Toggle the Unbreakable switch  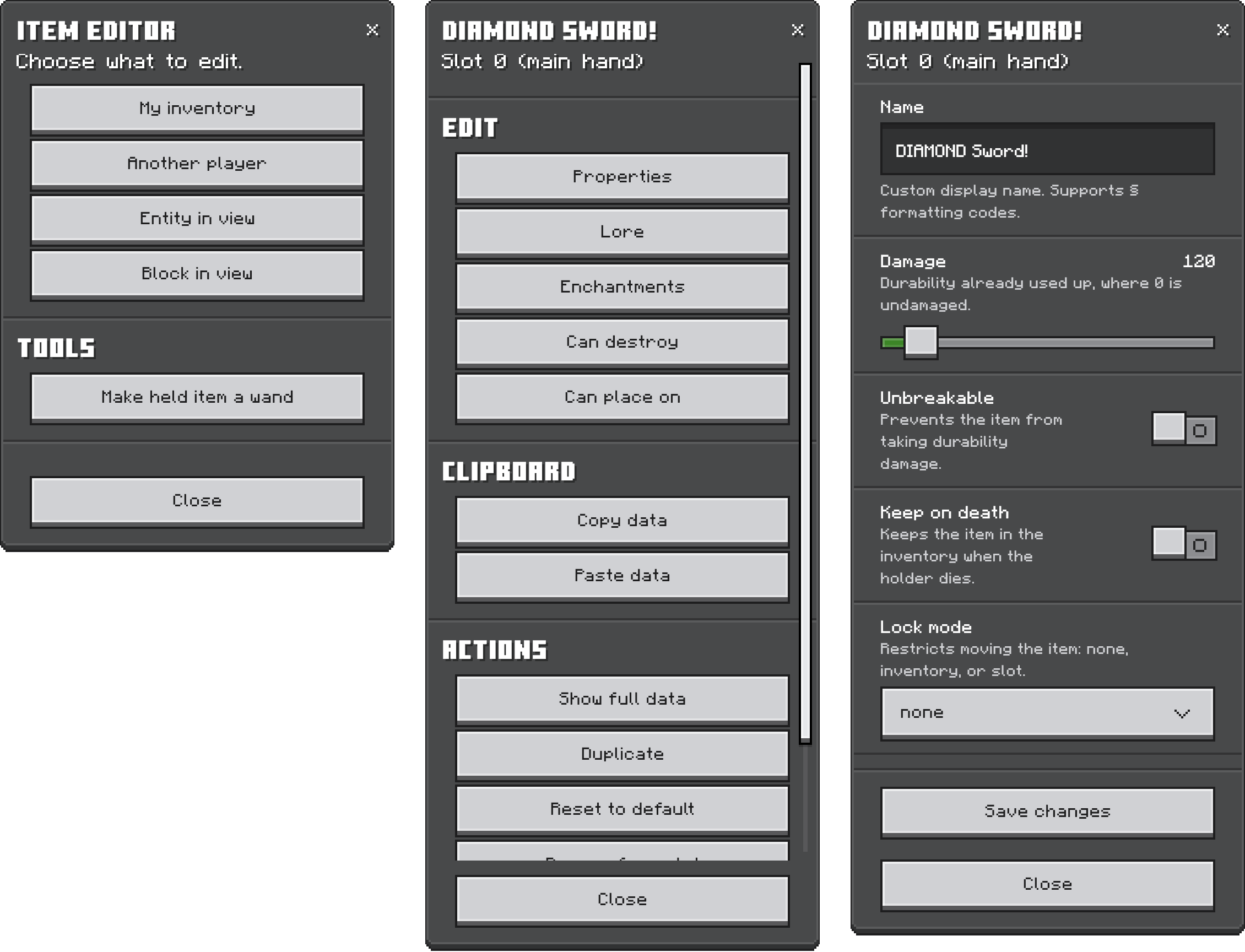1184,430
